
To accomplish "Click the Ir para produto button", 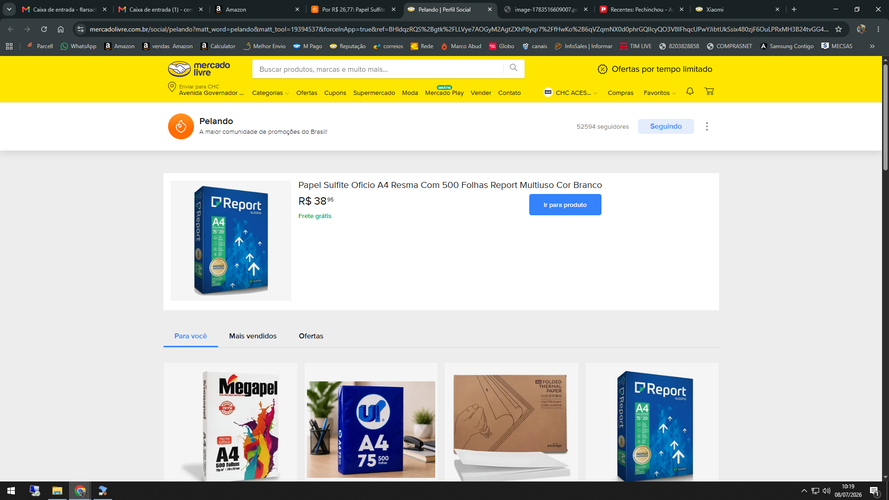I will [565, 205].
